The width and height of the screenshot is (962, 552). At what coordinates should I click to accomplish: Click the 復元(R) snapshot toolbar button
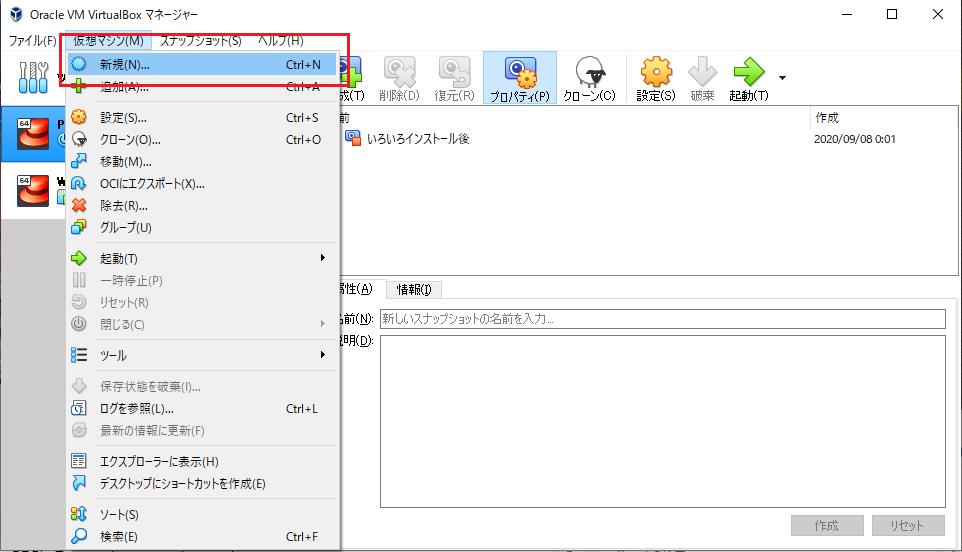coord(455,78)
